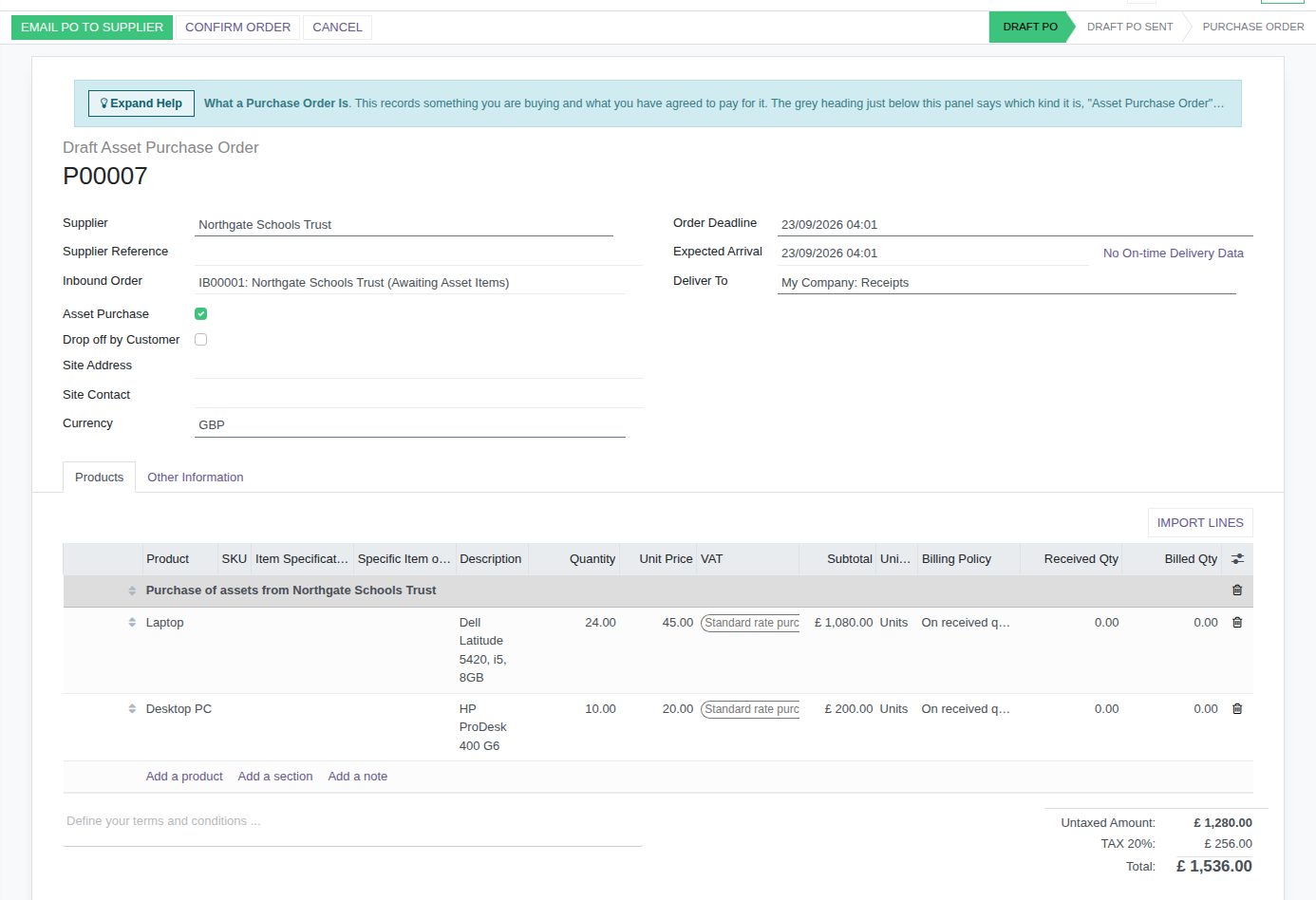Switch to the Products tab
The width and height of the screenshot is (1316, 900).
[100, 478]
